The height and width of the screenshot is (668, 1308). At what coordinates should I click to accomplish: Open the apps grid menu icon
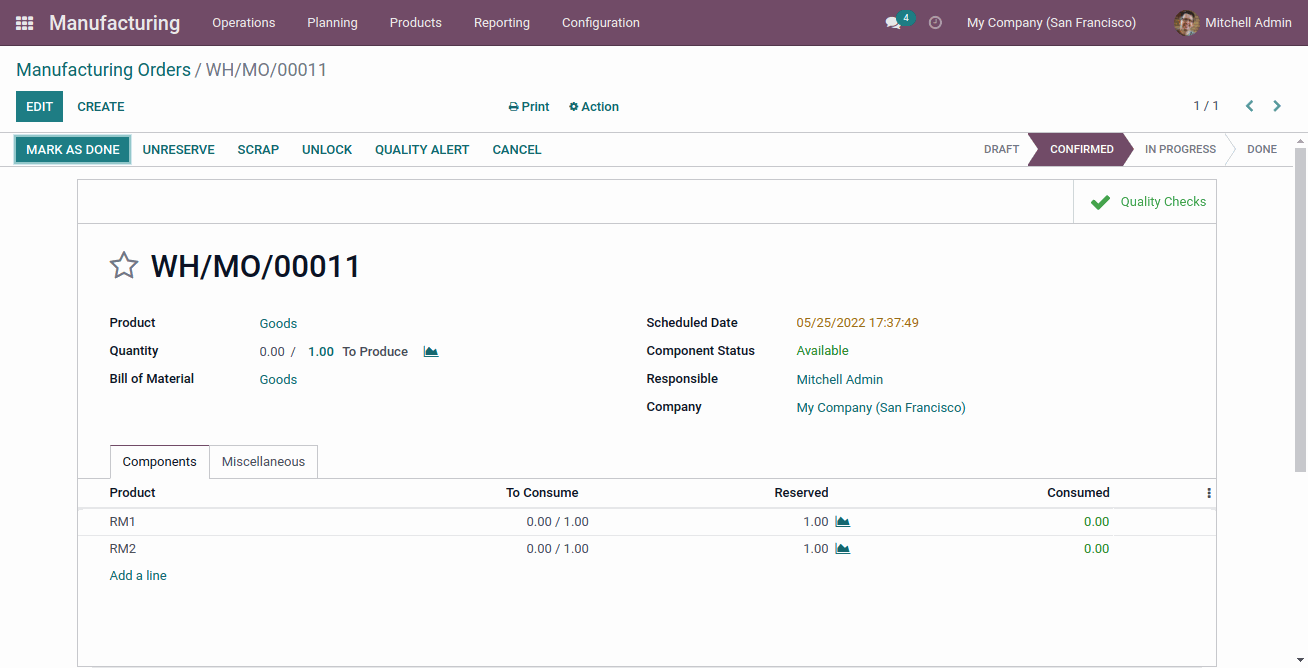click(x=25, y=23)
